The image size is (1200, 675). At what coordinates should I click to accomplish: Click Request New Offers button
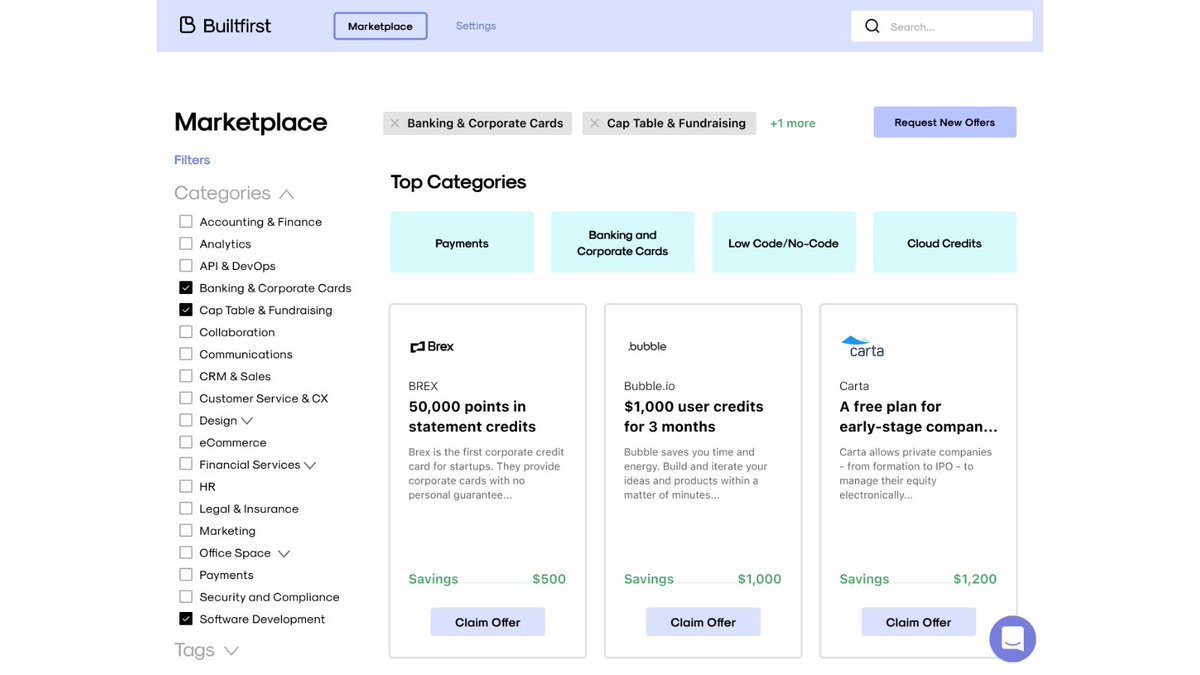coord(945,122)
